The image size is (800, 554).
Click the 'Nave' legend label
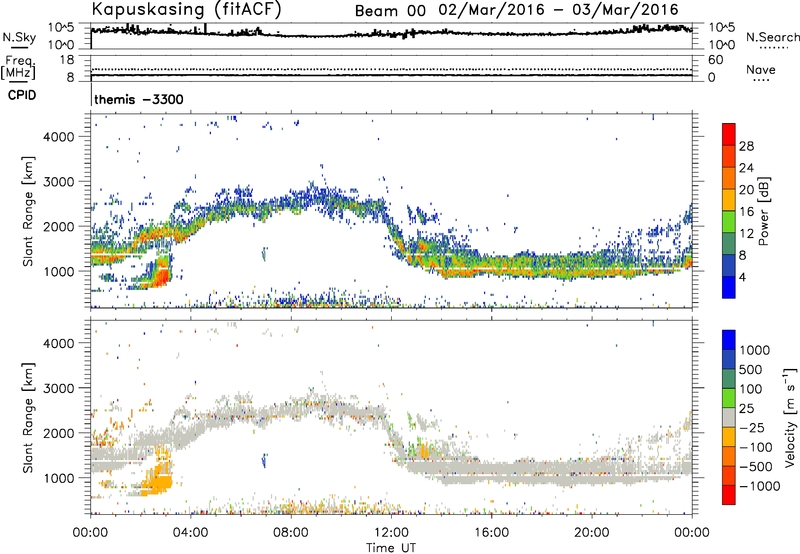click(761, 69)
